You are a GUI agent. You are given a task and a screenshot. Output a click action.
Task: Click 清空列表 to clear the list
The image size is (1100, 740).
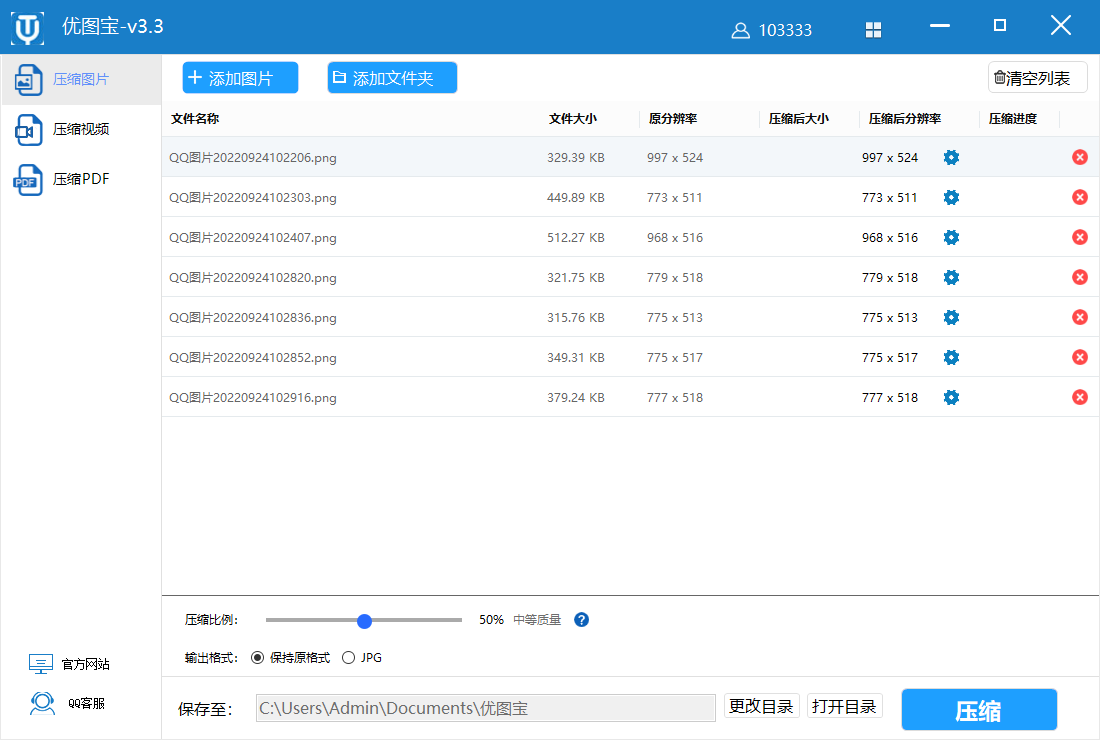1038,78
